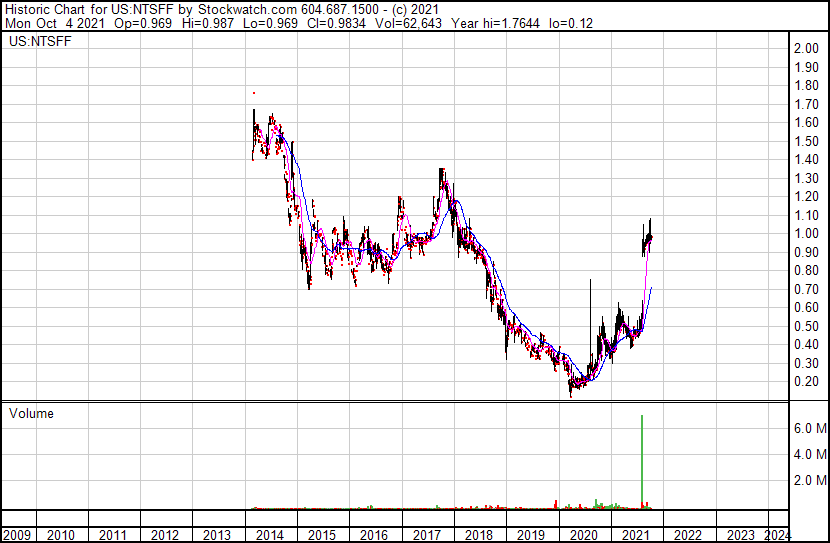Click the 0.60 price axis label
830x543 pixels.
coord(806,307)
